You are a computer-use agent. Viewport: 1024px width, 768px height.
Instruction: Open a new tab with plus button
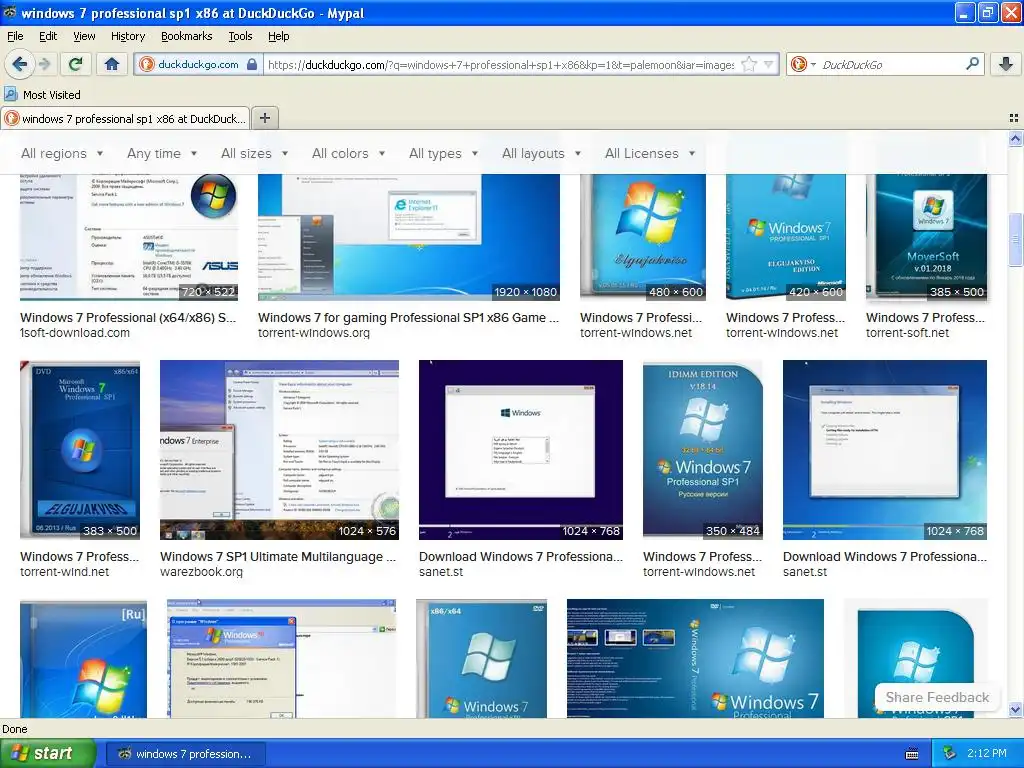tap(264, 118)
